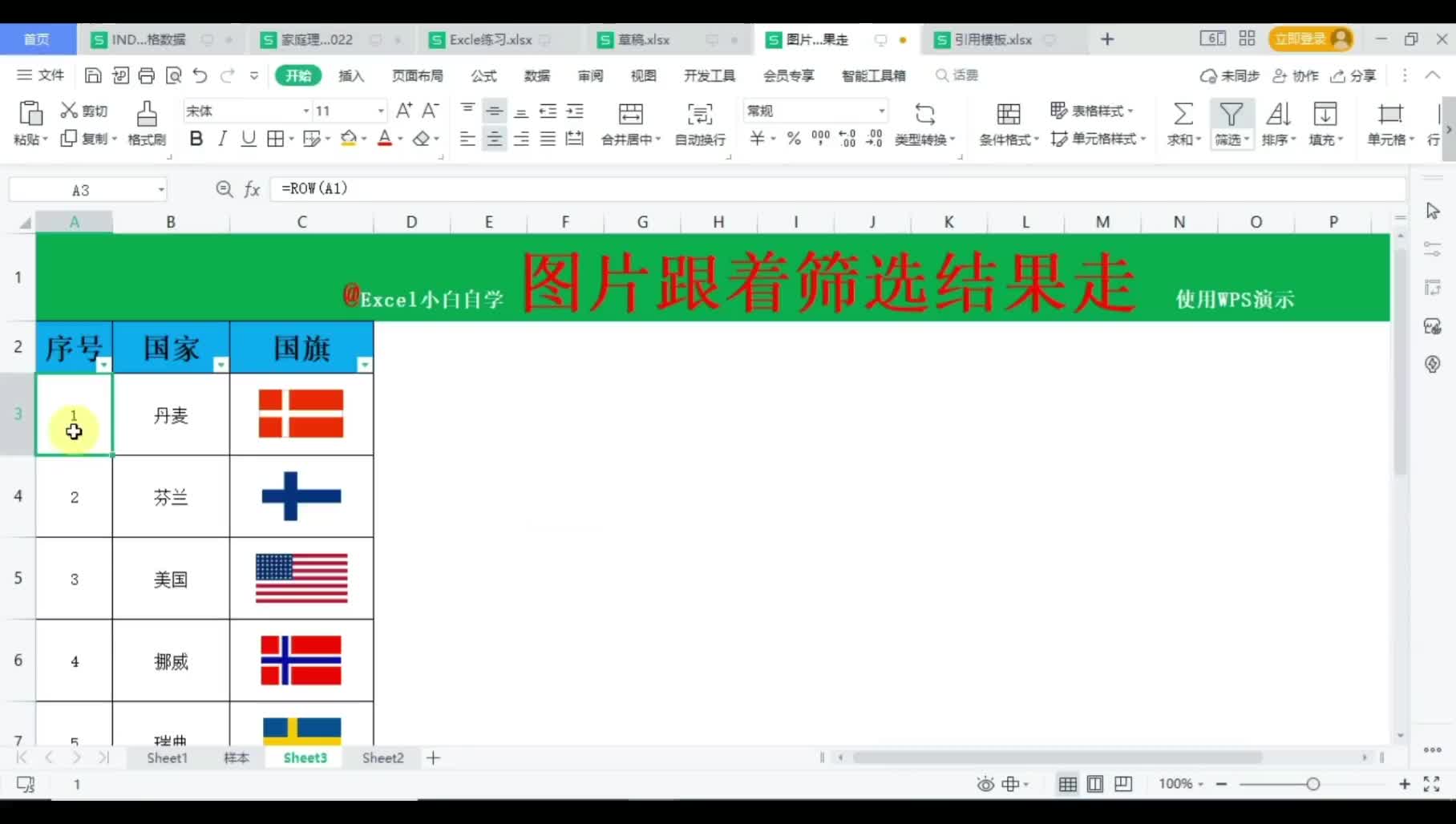The width and height of the screenshot is (1456, 824).
Task: Click the horizontal scrollbar thumb
Action: (x=1057, y=757)
